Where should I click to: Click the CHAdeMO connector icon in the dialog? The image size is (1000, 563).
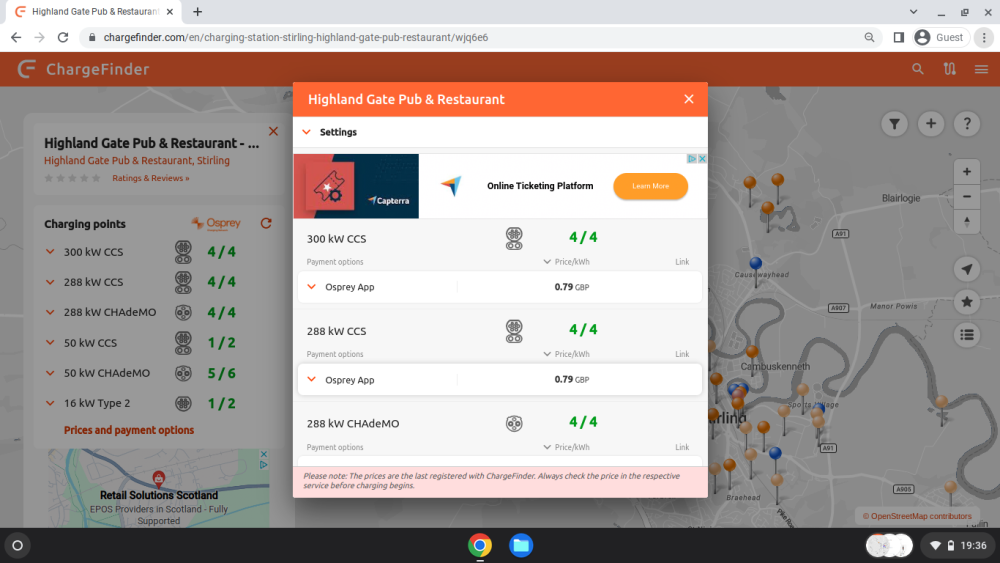coord(514,423)
